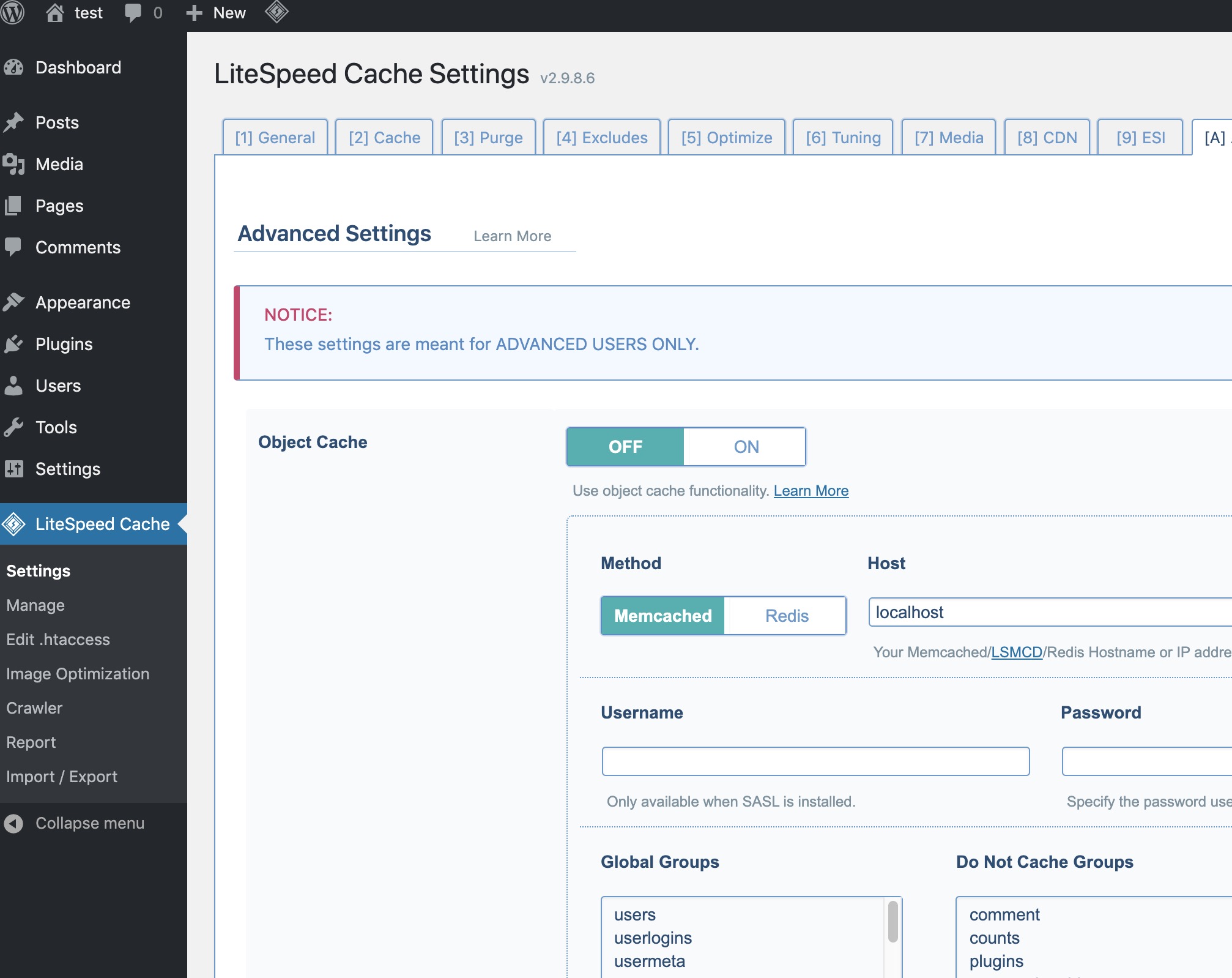
Task: Switch cache method to Redis
Action: point(786,616)
